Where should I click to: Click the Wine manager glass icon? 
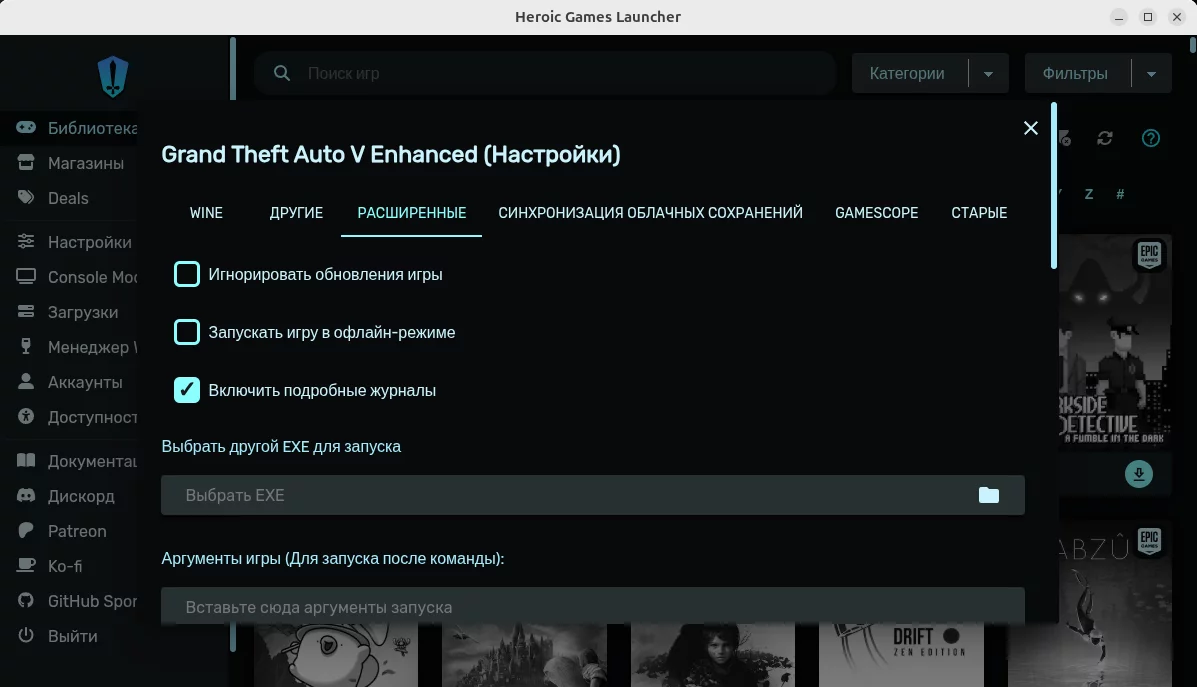26,347
